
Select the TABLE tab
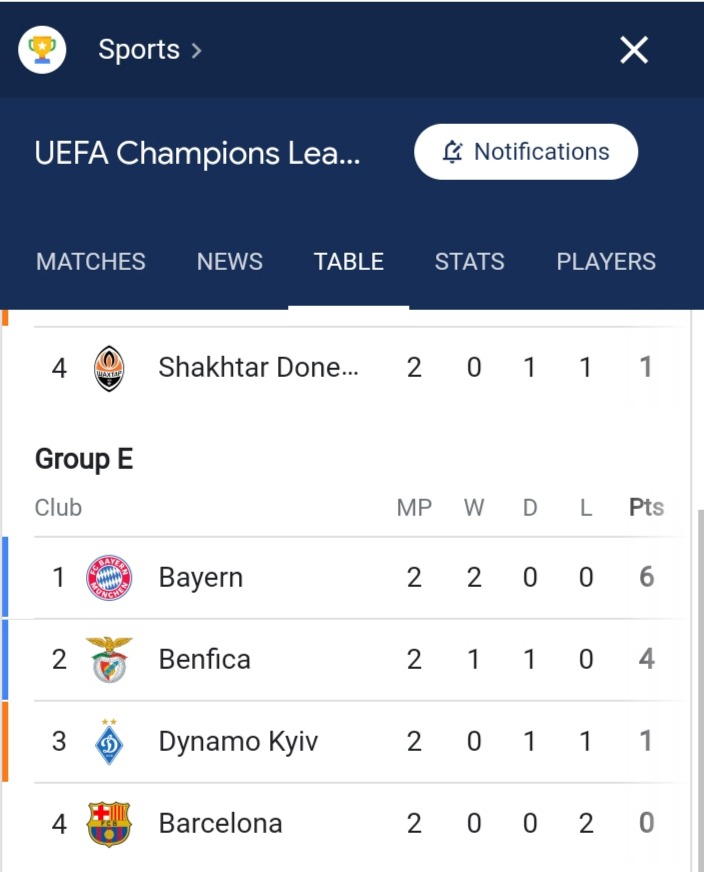pos(349,261)
